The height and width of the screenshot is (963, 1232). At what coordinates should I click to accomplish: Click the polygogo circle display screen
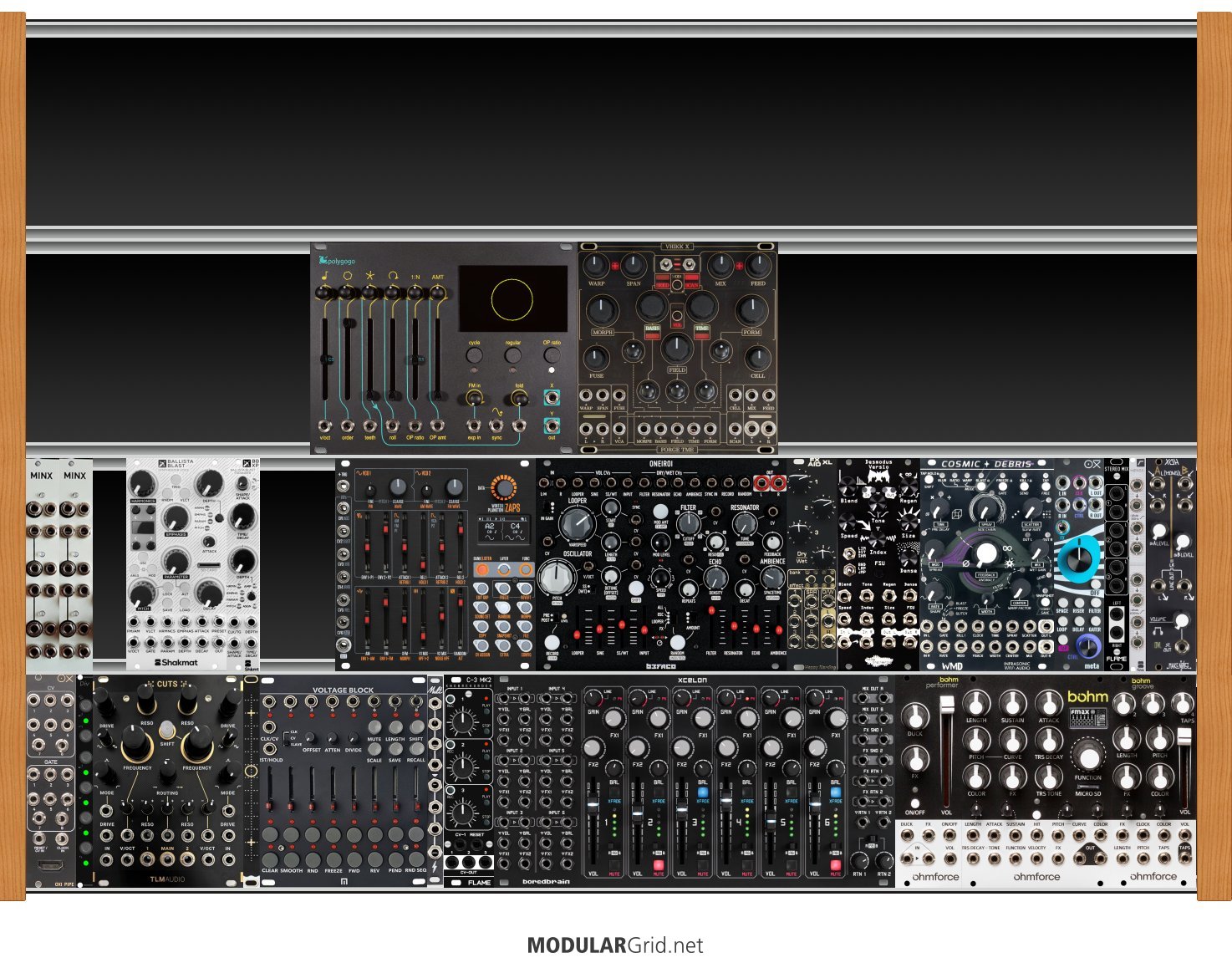(512, 299)
